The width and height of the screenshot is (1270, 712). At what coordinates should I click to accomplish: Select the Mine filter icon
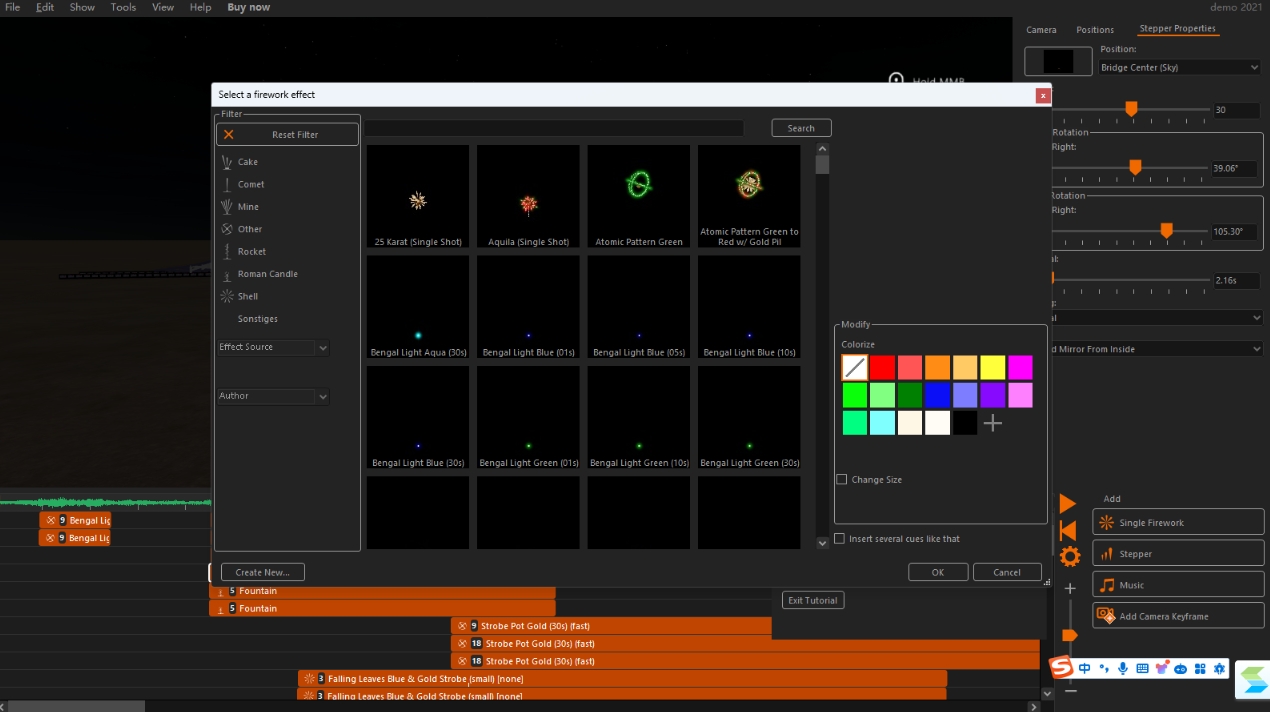tap(227, 207)
